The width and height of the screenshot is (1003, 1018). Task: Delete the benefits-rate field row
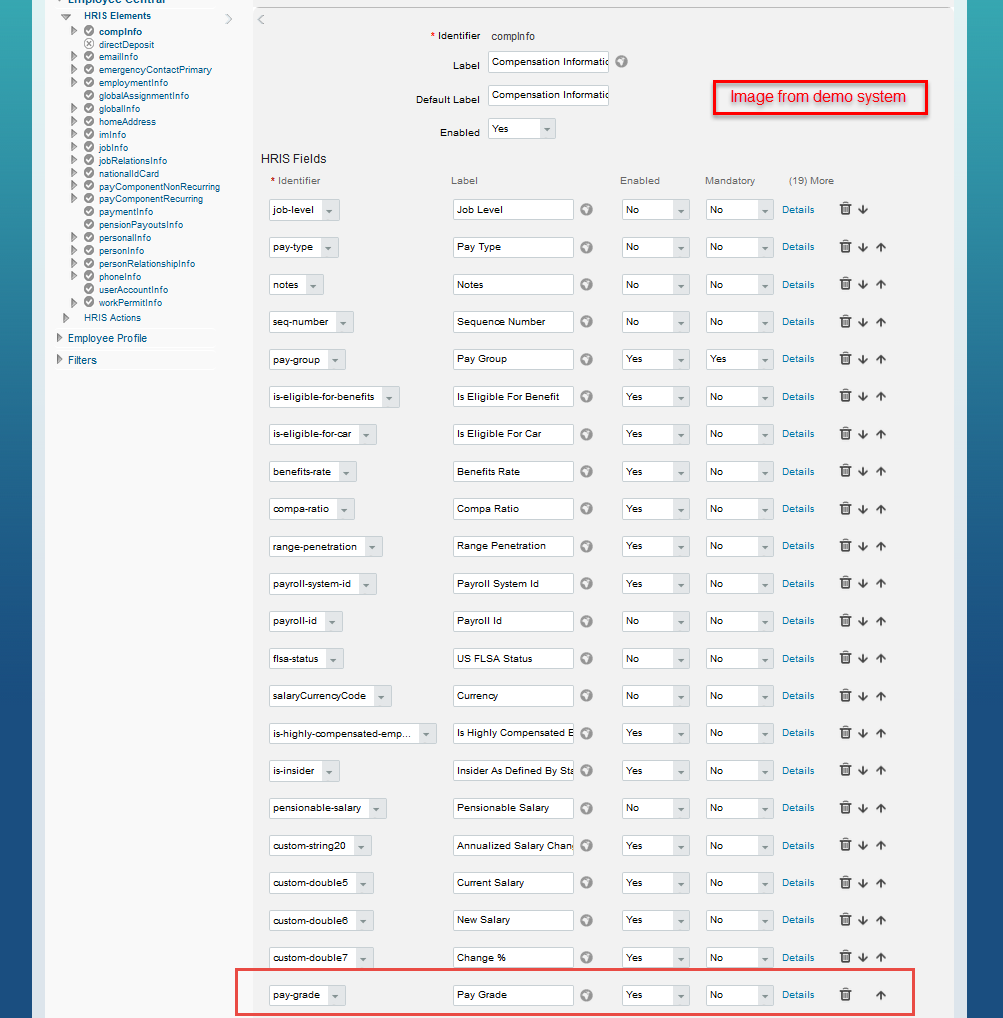[845, 471]
